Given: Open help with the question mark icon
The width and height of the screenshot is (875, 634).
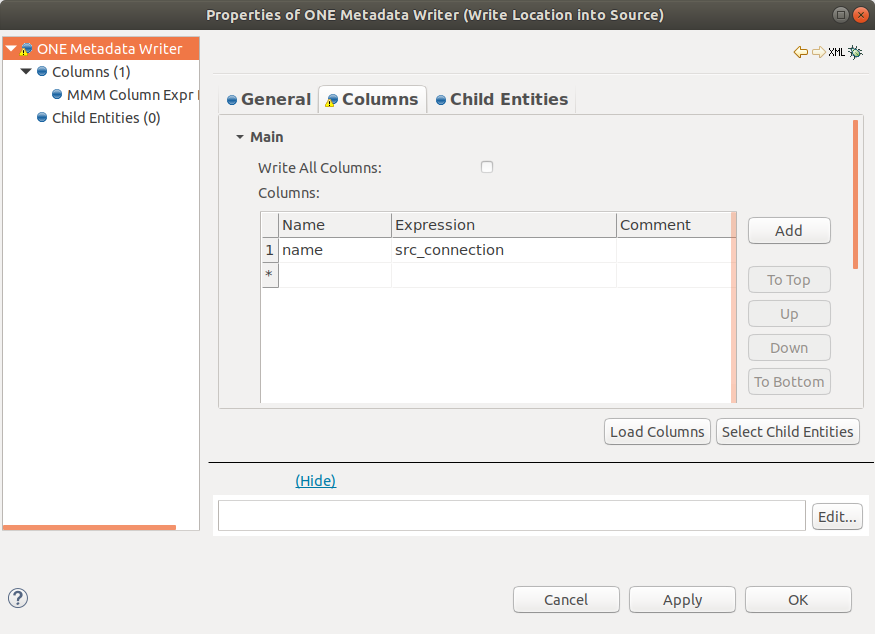Looking at the screenshot, I should click(17, 598).
